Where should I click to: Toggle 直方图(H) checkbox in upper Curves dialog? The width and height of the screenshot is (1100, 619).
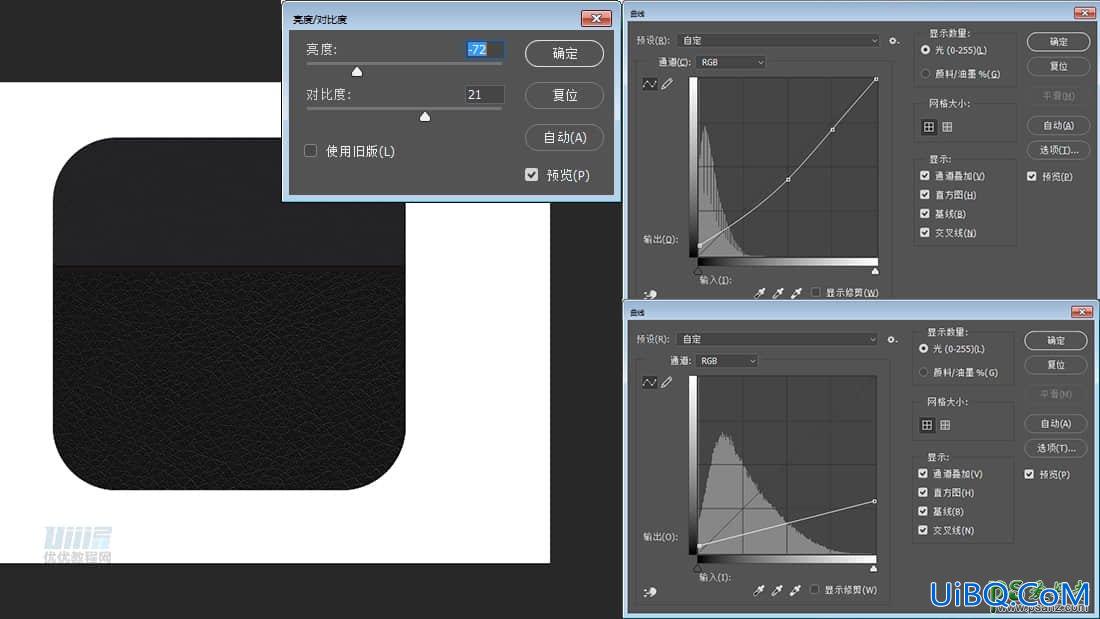tap(925, 194)
